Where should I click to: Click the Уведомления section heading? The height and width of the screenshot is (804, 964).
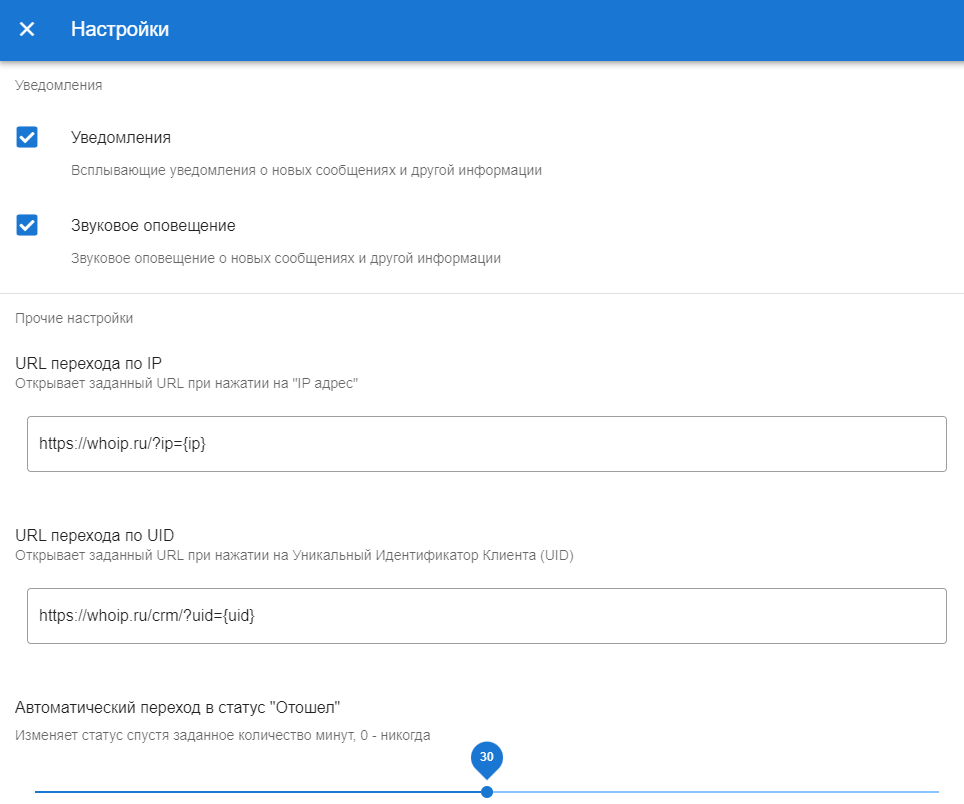click(x=59, y=86)
